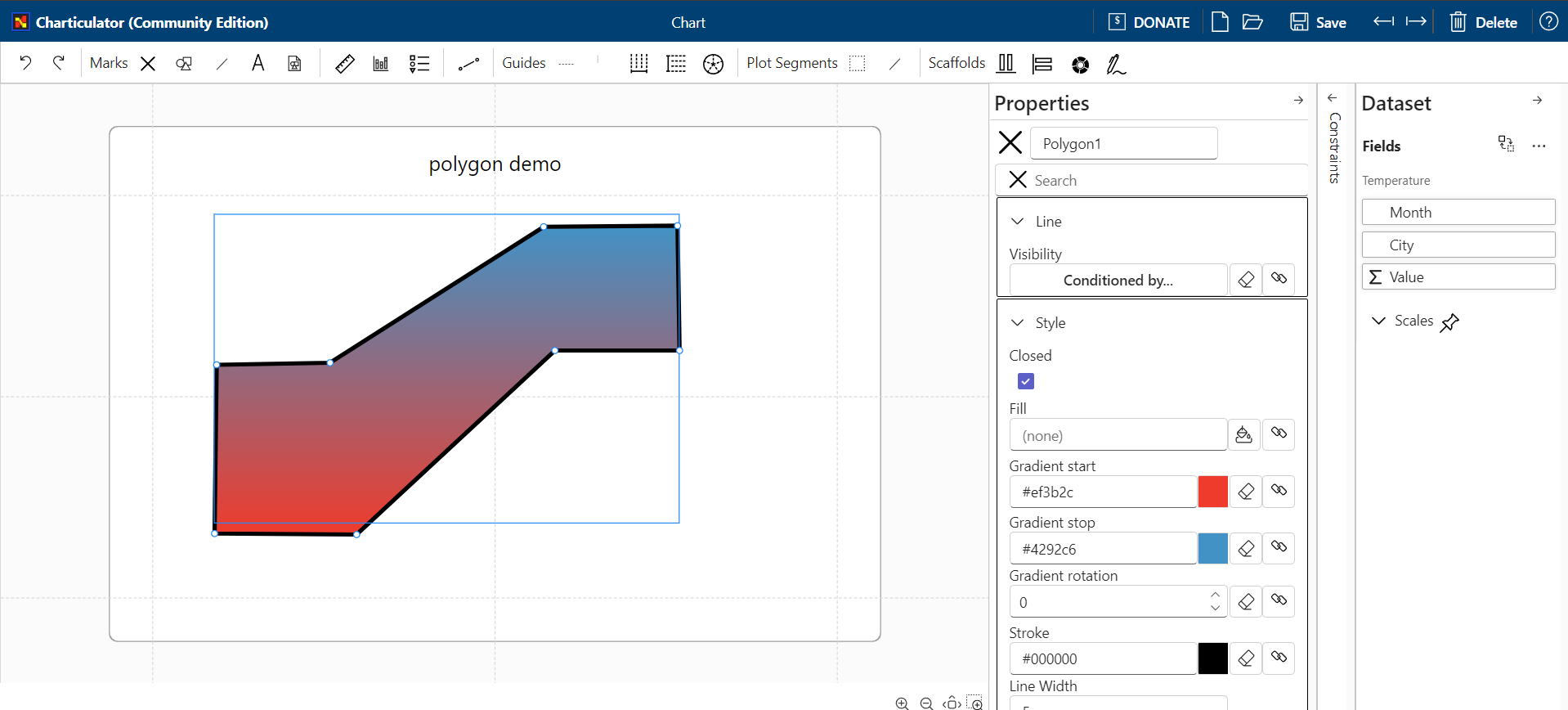Image resolution: width=1568 pixels, height=710 pixels.
Task: Select the text mark tool
Action: [258, 63]
